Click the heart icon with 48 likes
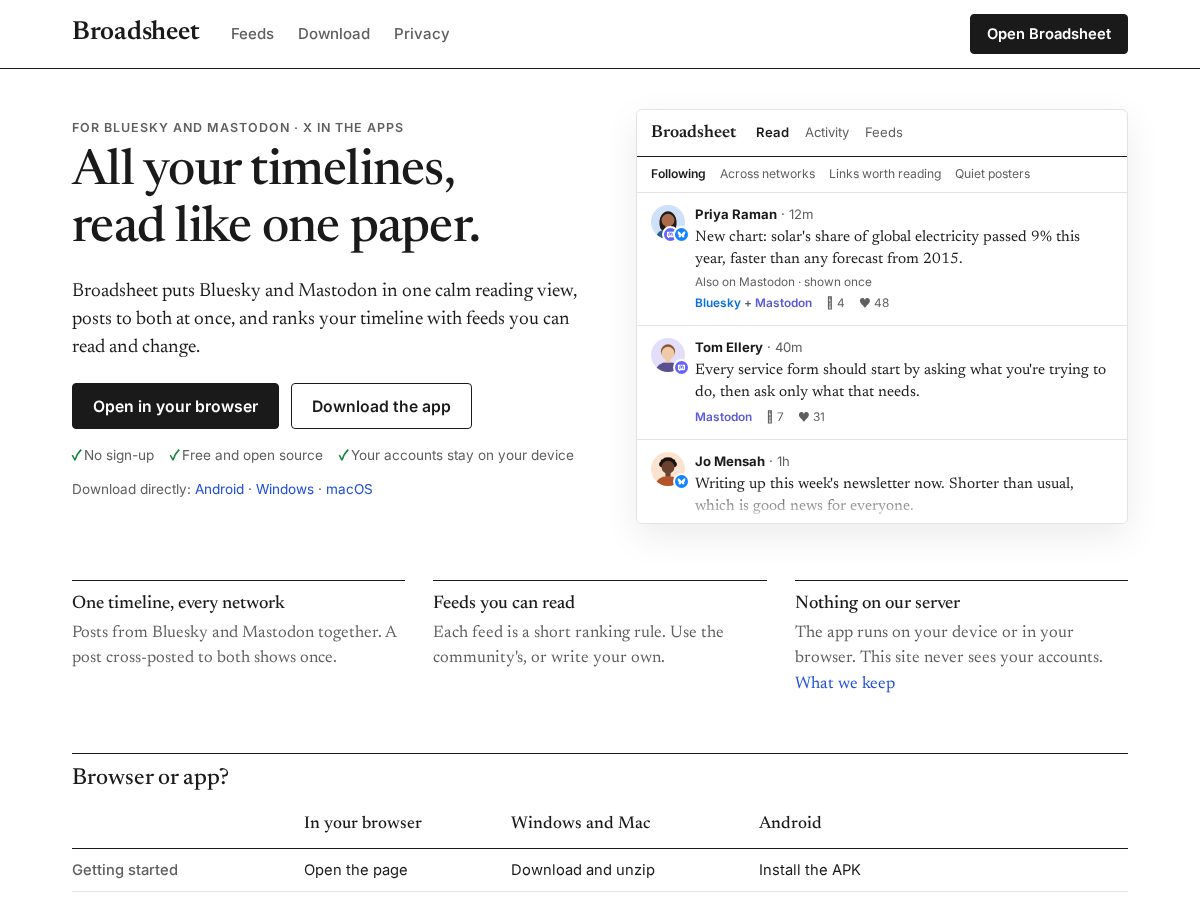 (865, 303)
